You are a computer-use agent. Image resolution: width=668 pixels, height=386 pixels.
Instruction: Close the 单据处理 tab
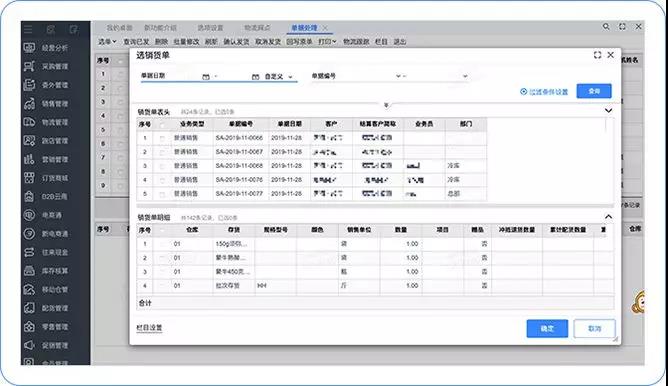pyautogui.click(x=325, y=28)
